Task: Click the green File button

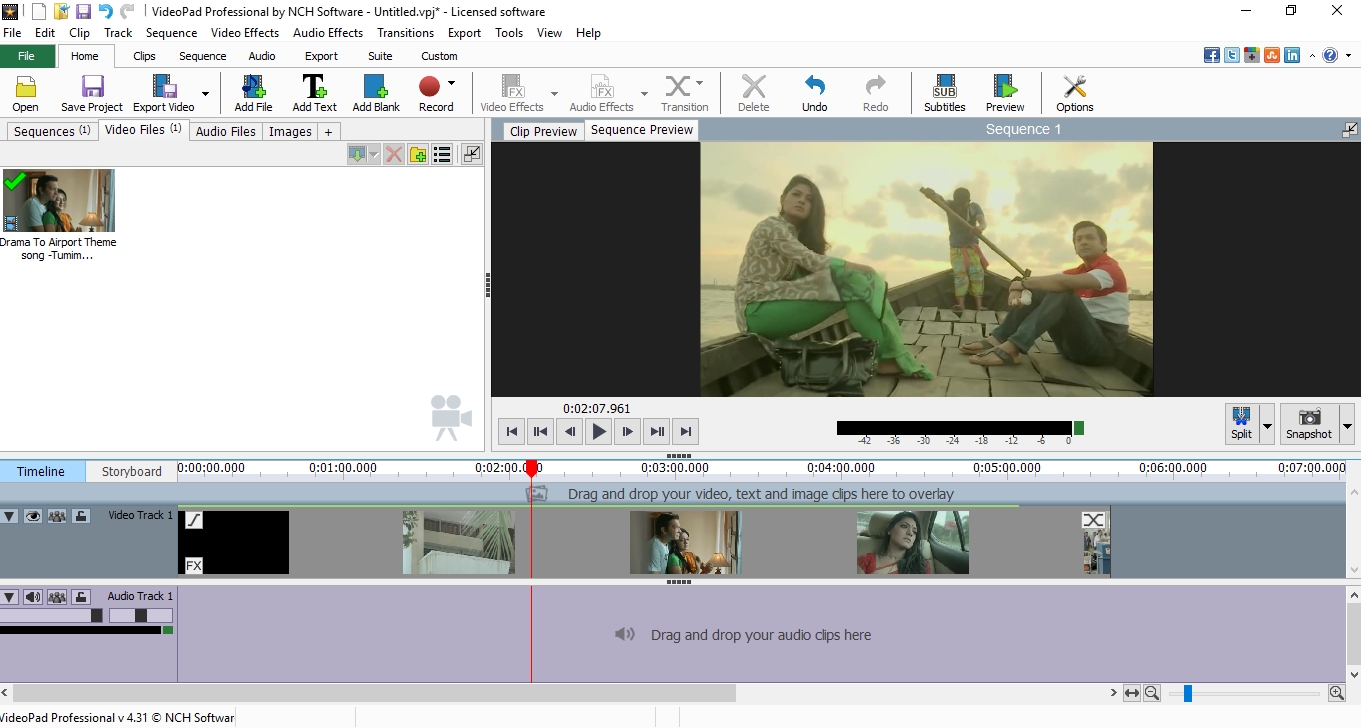Action: 27,56
